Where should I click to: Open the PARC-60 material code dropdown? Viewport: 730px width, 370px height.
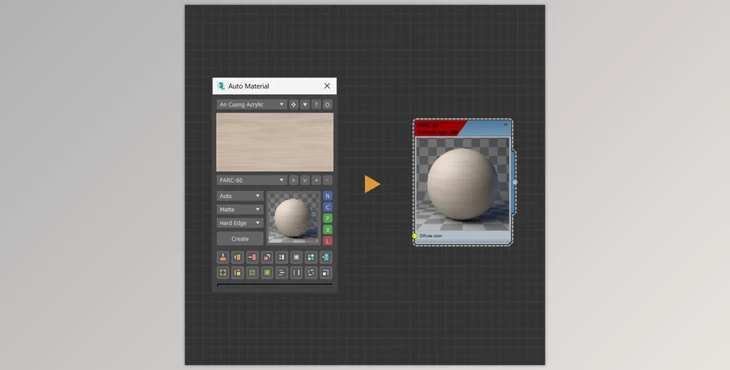pyautogui.click(x=251, y=180)
